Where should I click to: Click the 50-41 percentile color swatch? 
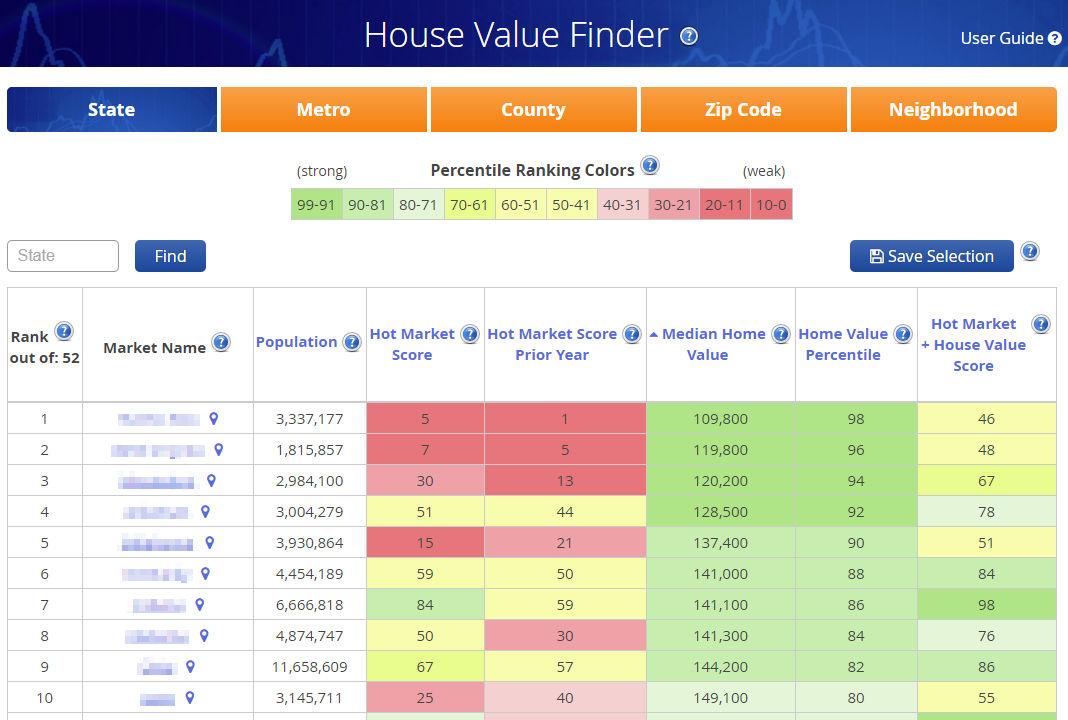571,204
